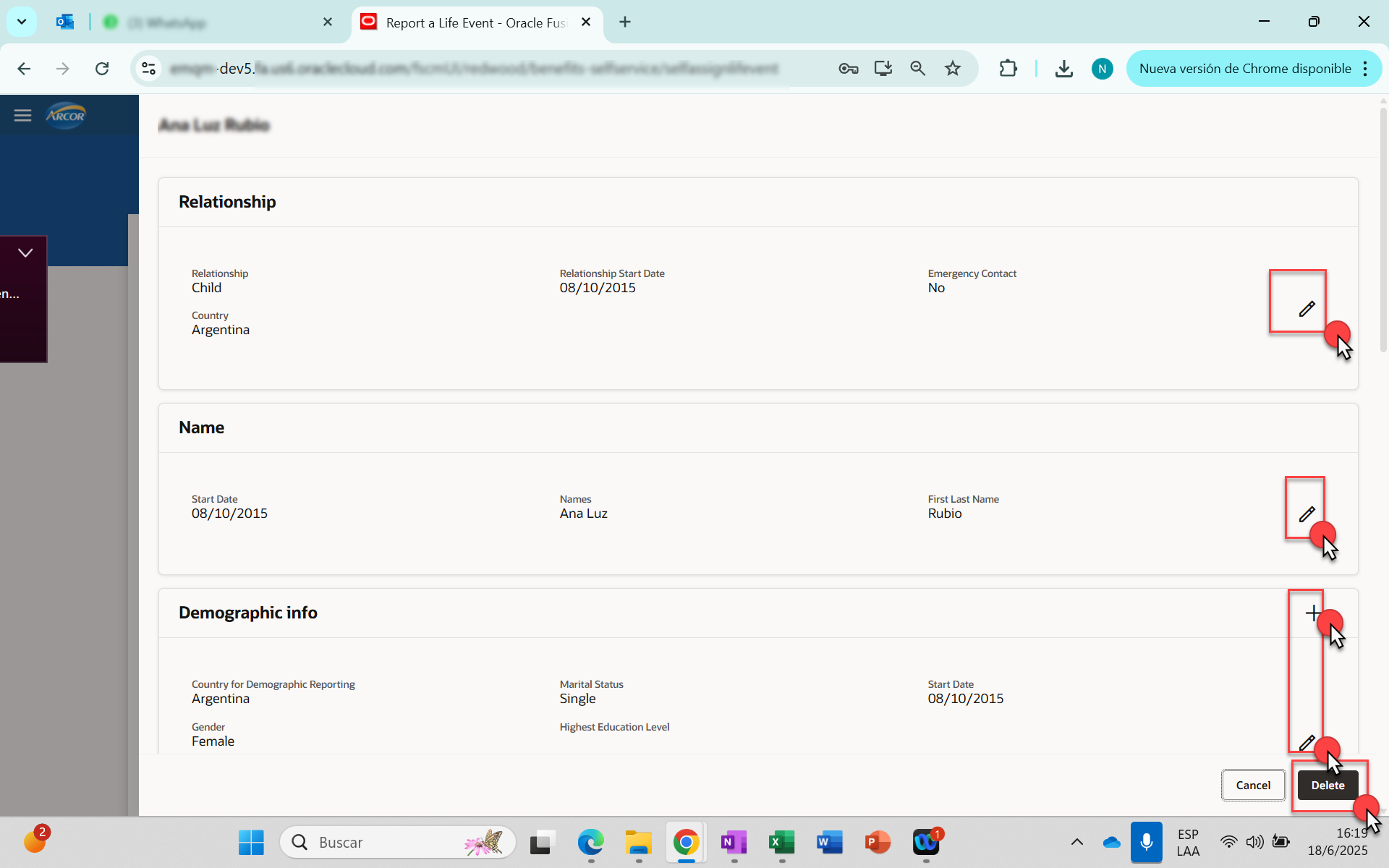Open the password manager key icon

tap(848, 69)
